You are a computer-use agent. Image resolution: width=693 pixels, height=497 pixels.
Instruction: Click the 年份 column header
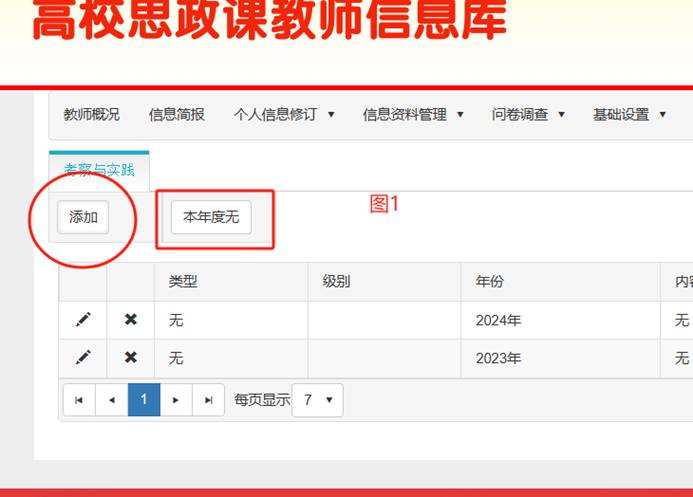coord(490,282)
